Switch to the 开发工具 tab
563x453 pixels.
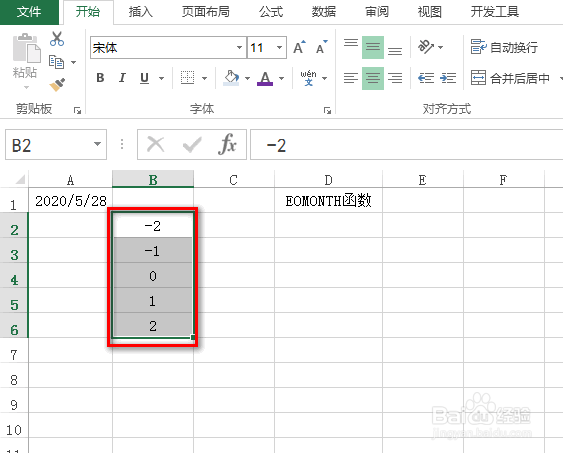[x=495, y=12]
